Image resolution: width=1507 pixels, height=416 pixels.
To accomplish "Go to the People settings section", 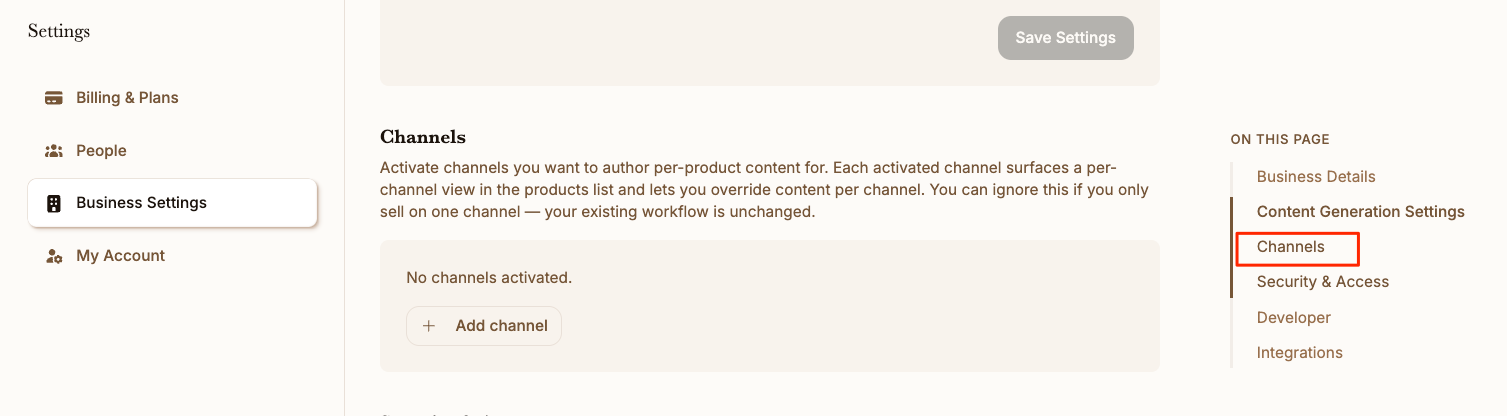I will click(172, 151).
